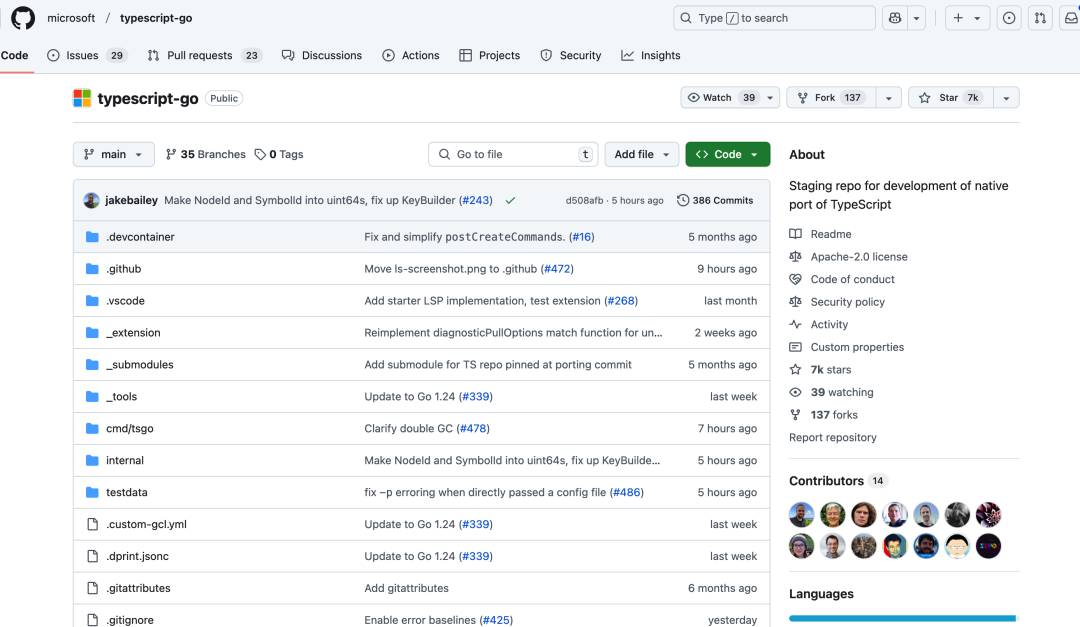This screenshot has height=627, width=1080.
Task: Open the last contributor avatar in second row
Action: pyautogui.click(x=988, y=546)
